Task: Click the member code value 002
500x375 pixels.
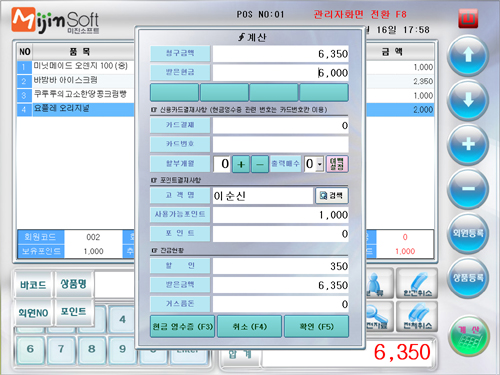Action: tap(93, 237)
